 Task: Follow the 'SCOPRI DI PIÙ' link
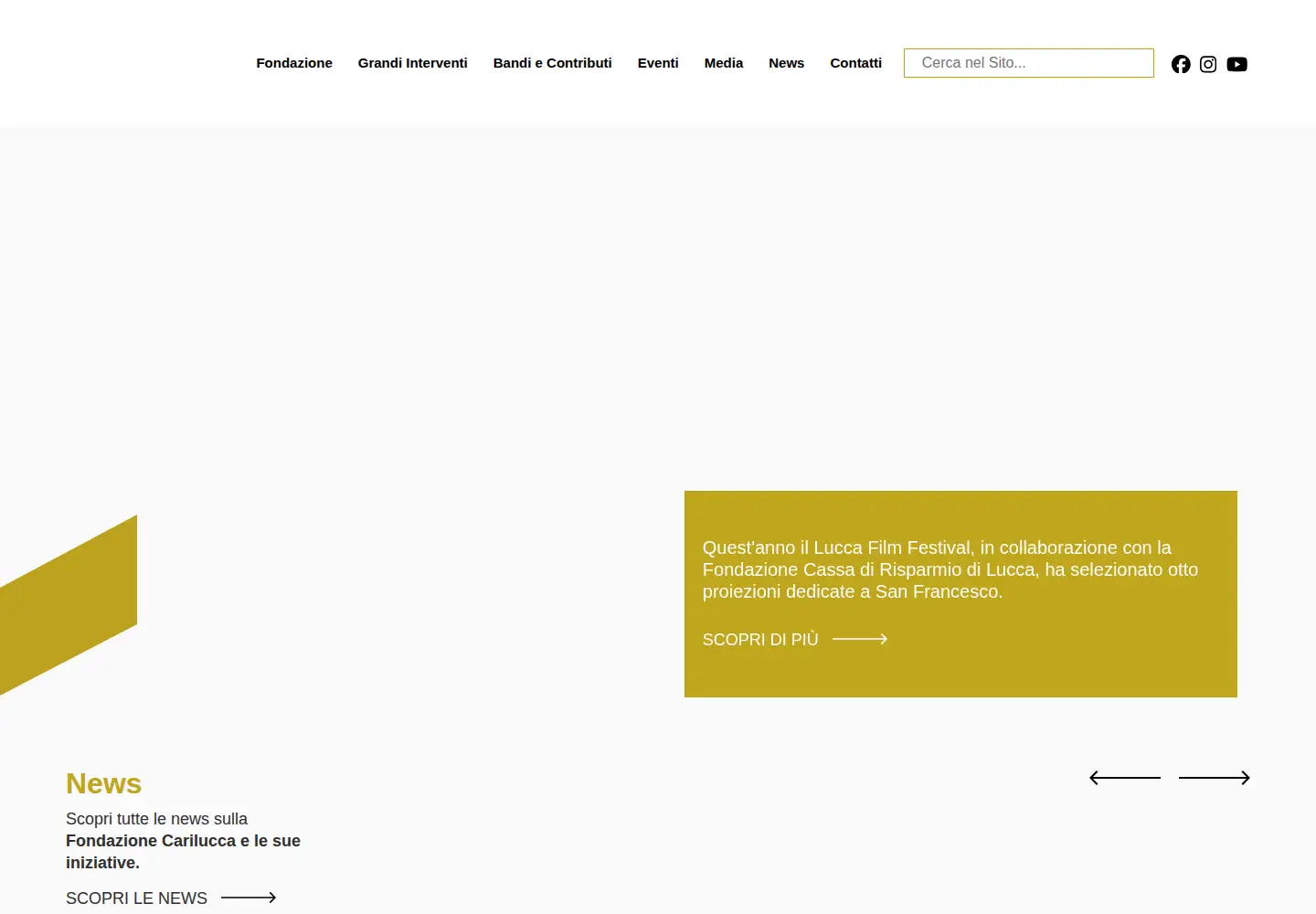coord(795,640)
